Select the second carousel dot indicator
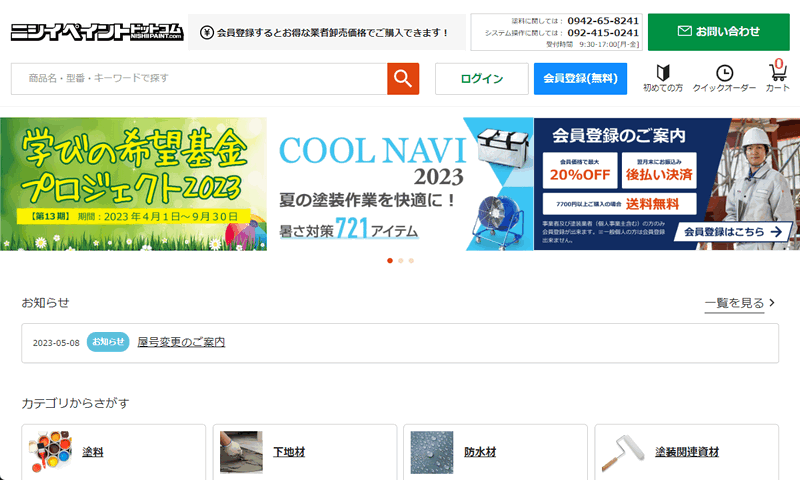Image resolution: width=800 pixels, height=480 pixels. [401, 261]
